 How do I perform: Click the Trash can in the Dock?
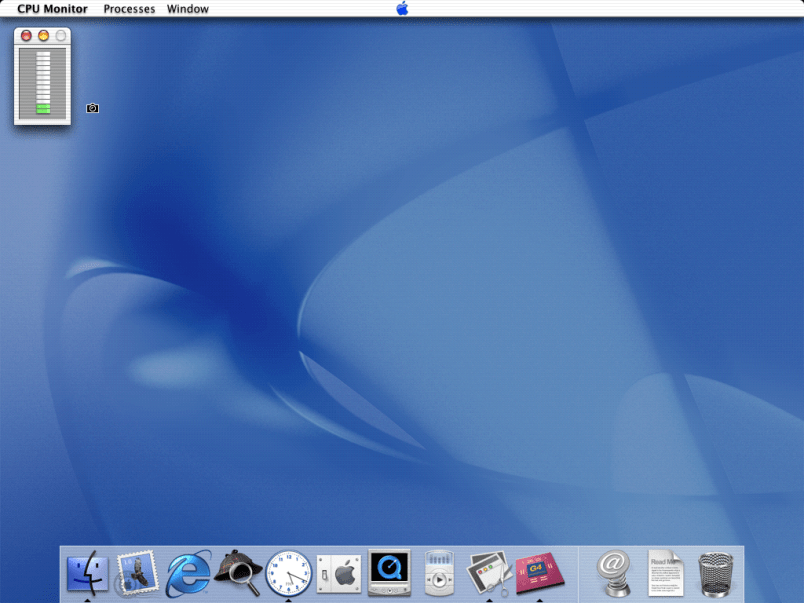click(x=716, y=574)
